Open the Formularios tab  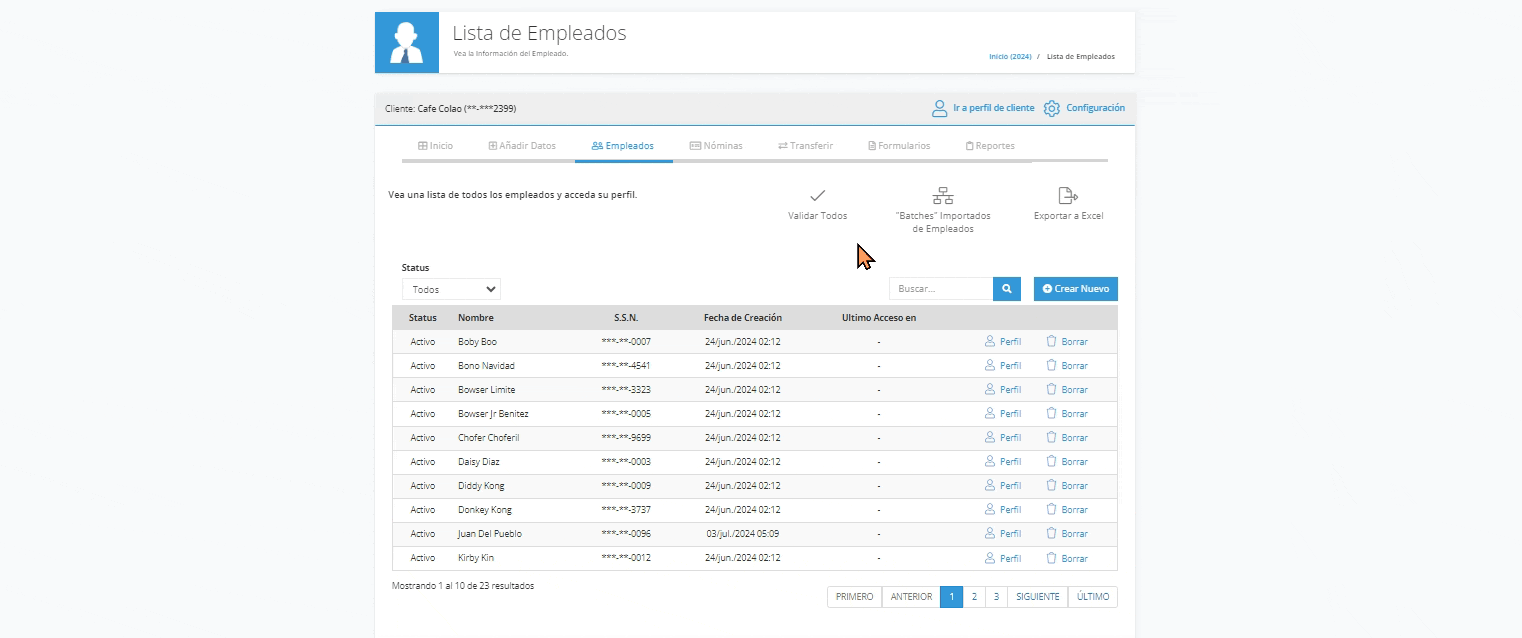tap(899, 146)
